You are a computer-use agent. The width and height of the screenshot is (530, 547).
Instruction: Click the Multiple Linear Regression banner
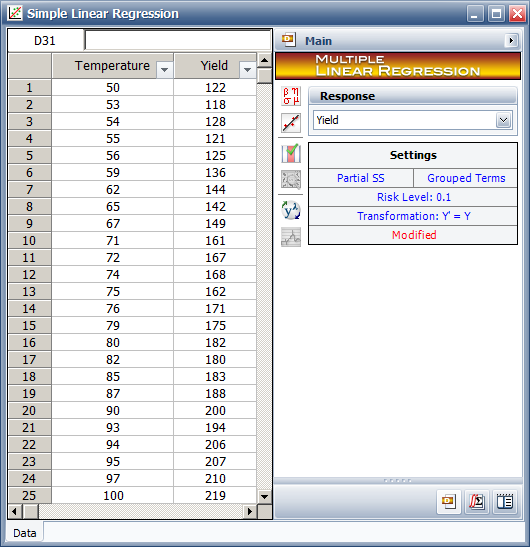tap(398, 66)
